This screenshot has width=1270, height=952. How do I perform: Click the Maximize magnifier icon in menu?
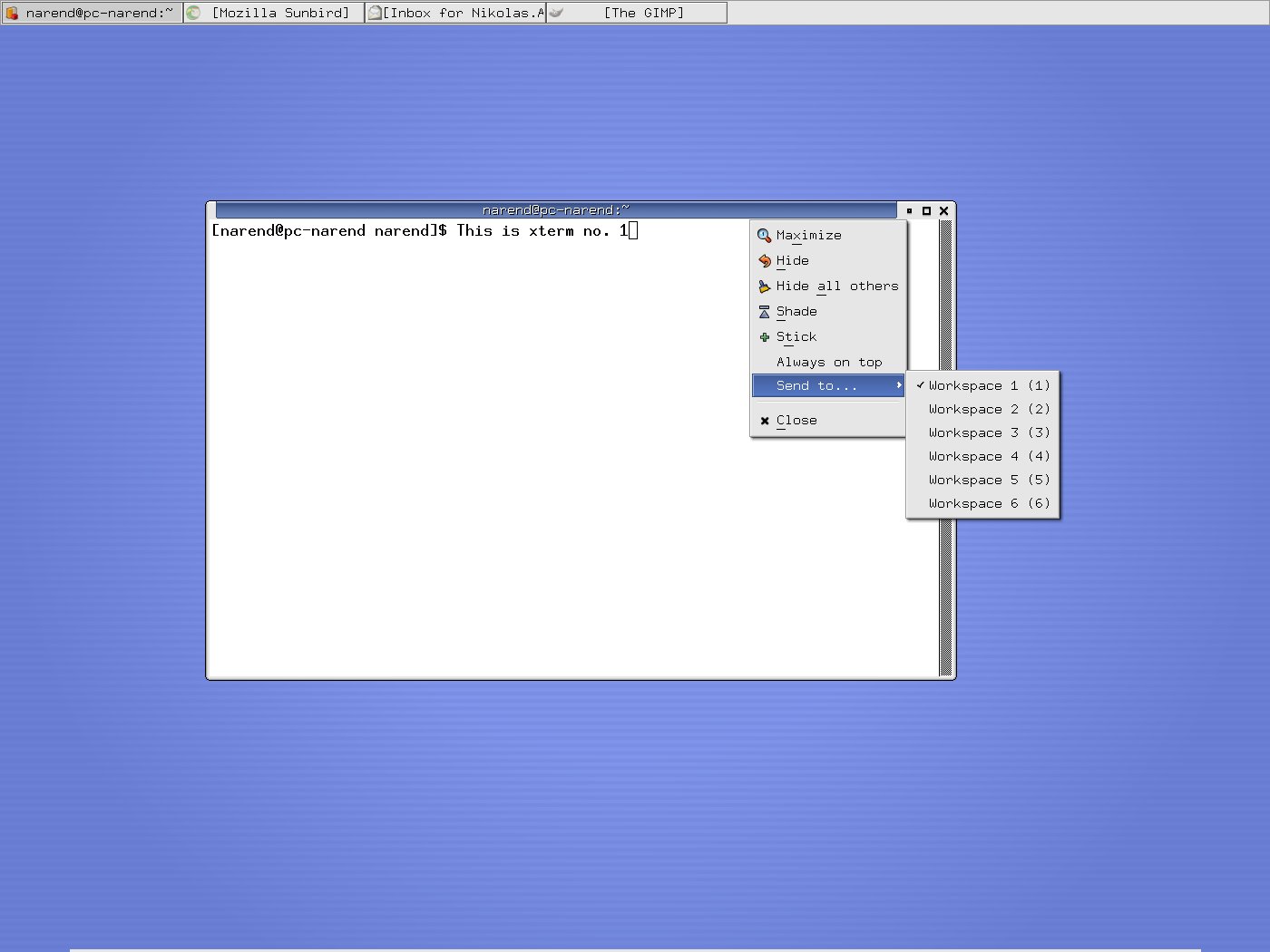pos(764,236)
